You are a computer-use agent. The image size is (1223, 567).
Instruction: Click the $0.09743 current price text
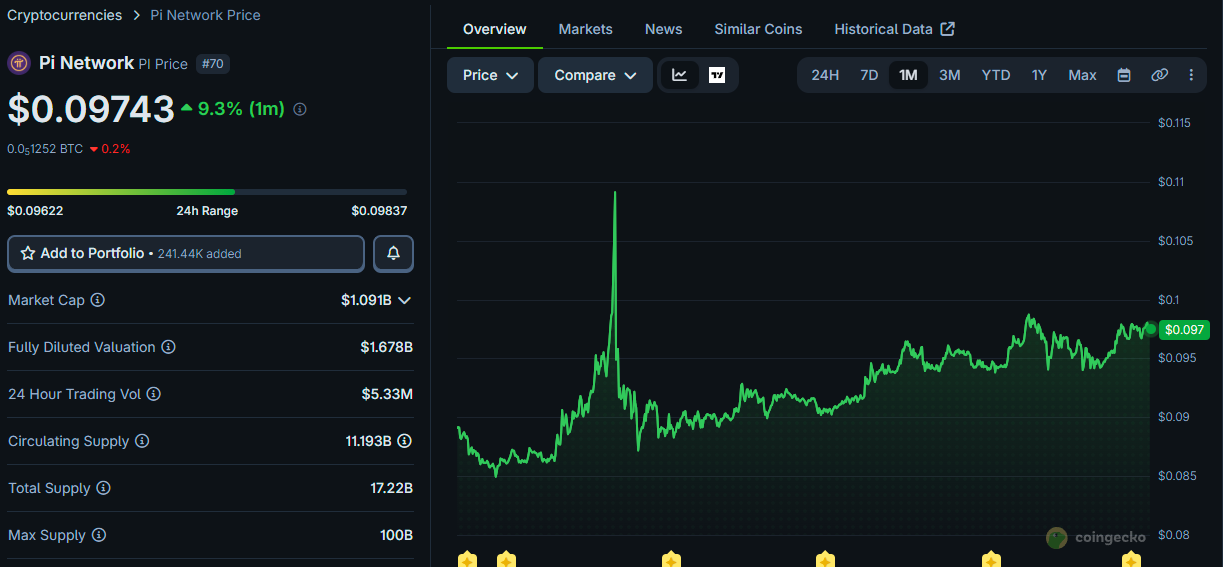point(91,109)
